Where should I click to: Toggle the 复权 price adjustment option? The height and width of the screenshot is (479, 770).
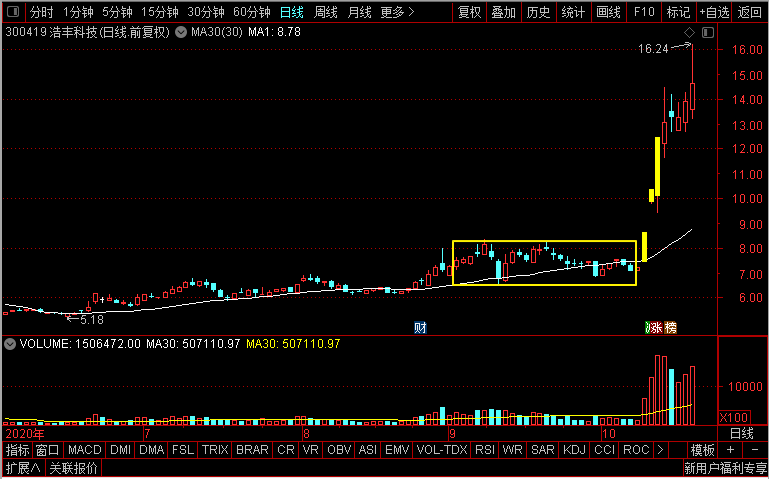point(468,13)
